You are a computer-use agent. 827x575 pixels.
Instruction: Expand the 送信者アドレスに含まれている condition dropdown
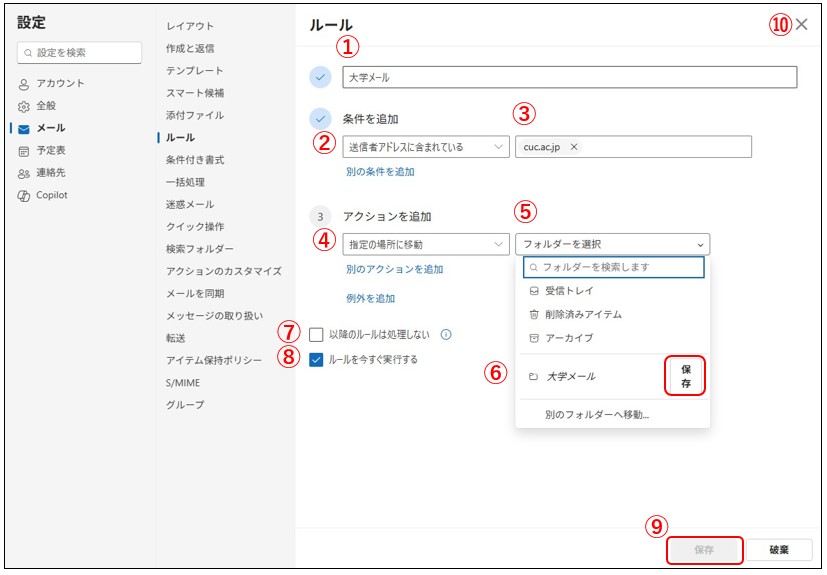coord(426,147)
